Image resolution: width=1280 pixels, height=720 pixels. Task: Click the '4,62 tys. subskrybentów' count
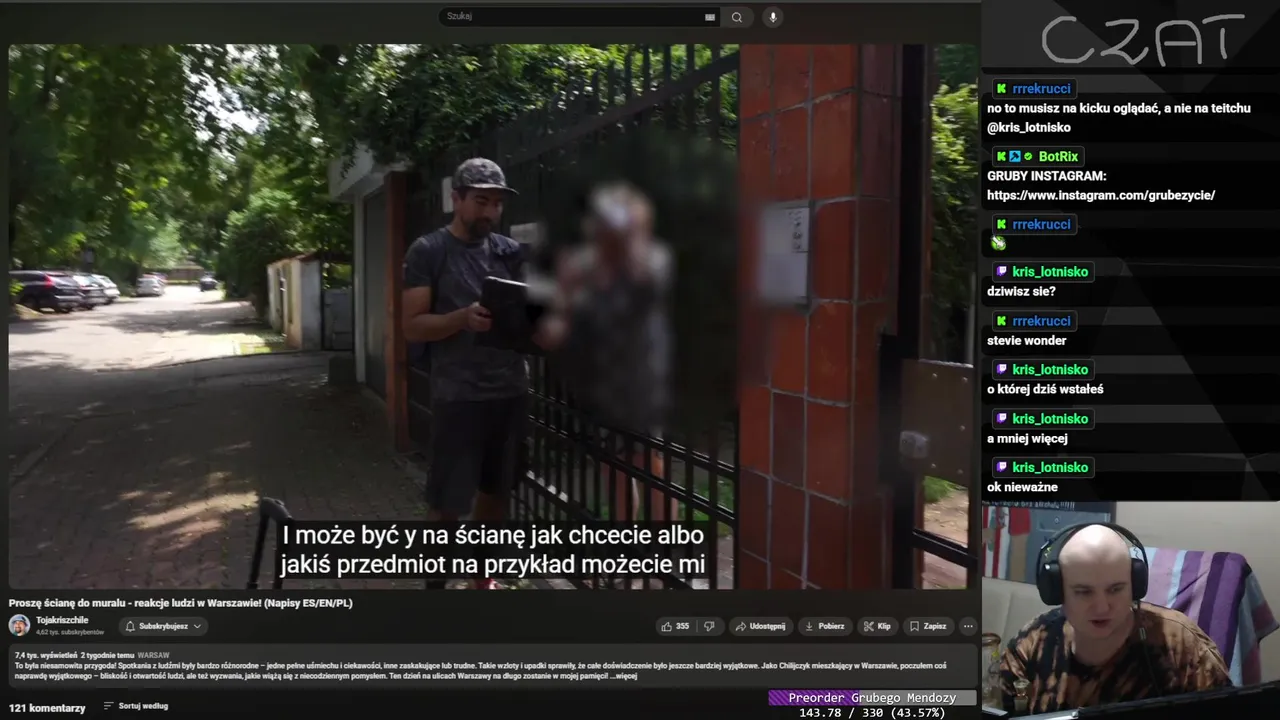[x=70, y=632]
